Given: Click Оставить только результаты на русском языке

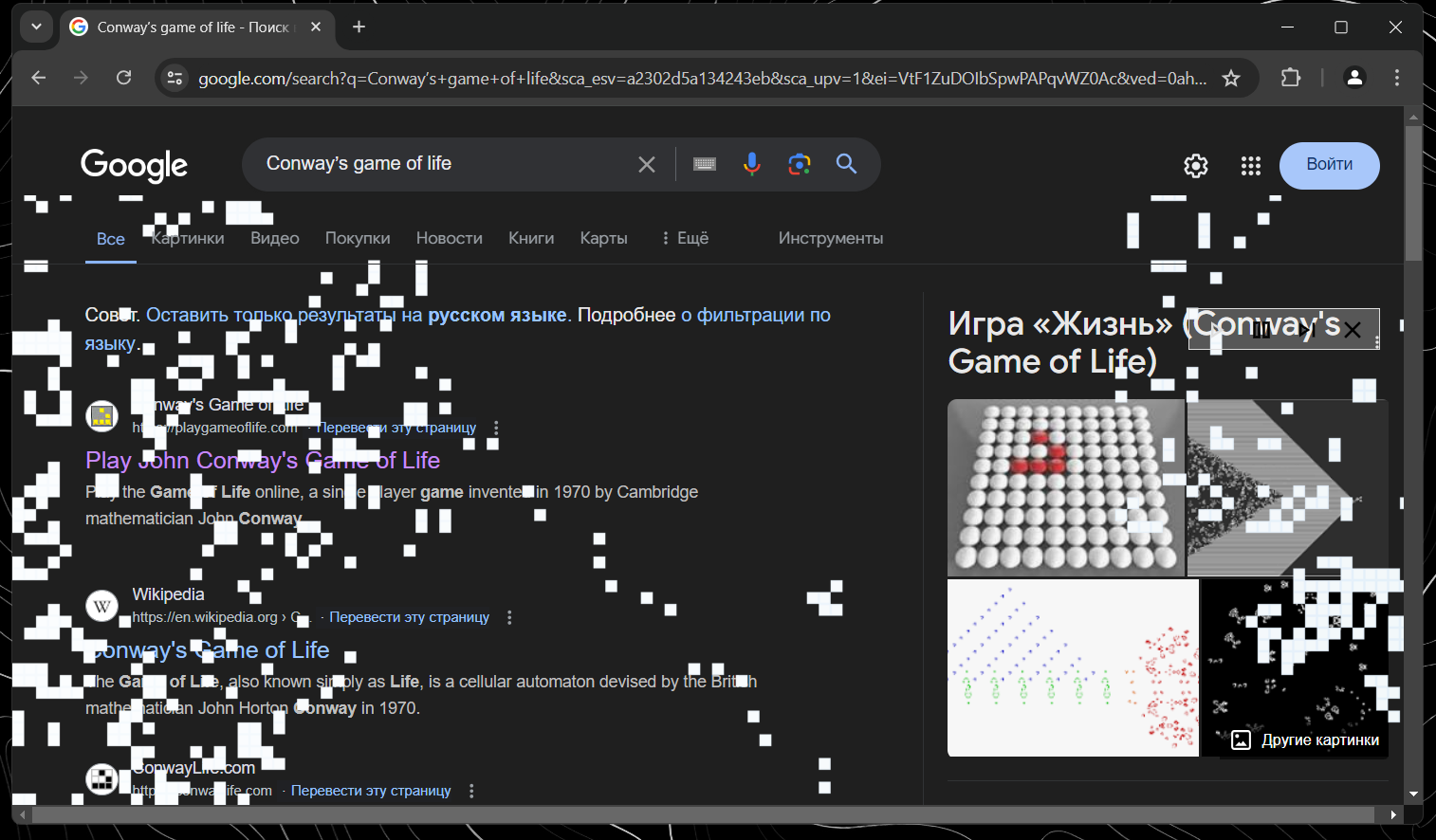Looking at the screenshot, I should [357, 315].
